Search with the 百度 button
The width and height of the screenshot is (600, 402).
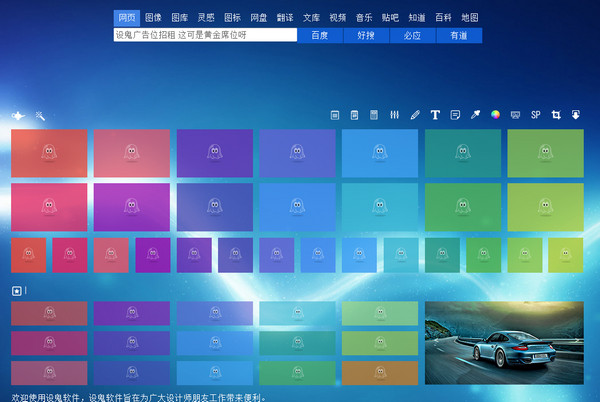(x=320, y=35)
